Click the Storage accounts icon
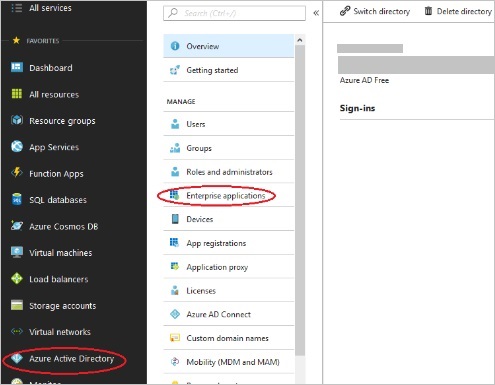The height and width of the screenshot is (385, 495). tap(17, 305)
